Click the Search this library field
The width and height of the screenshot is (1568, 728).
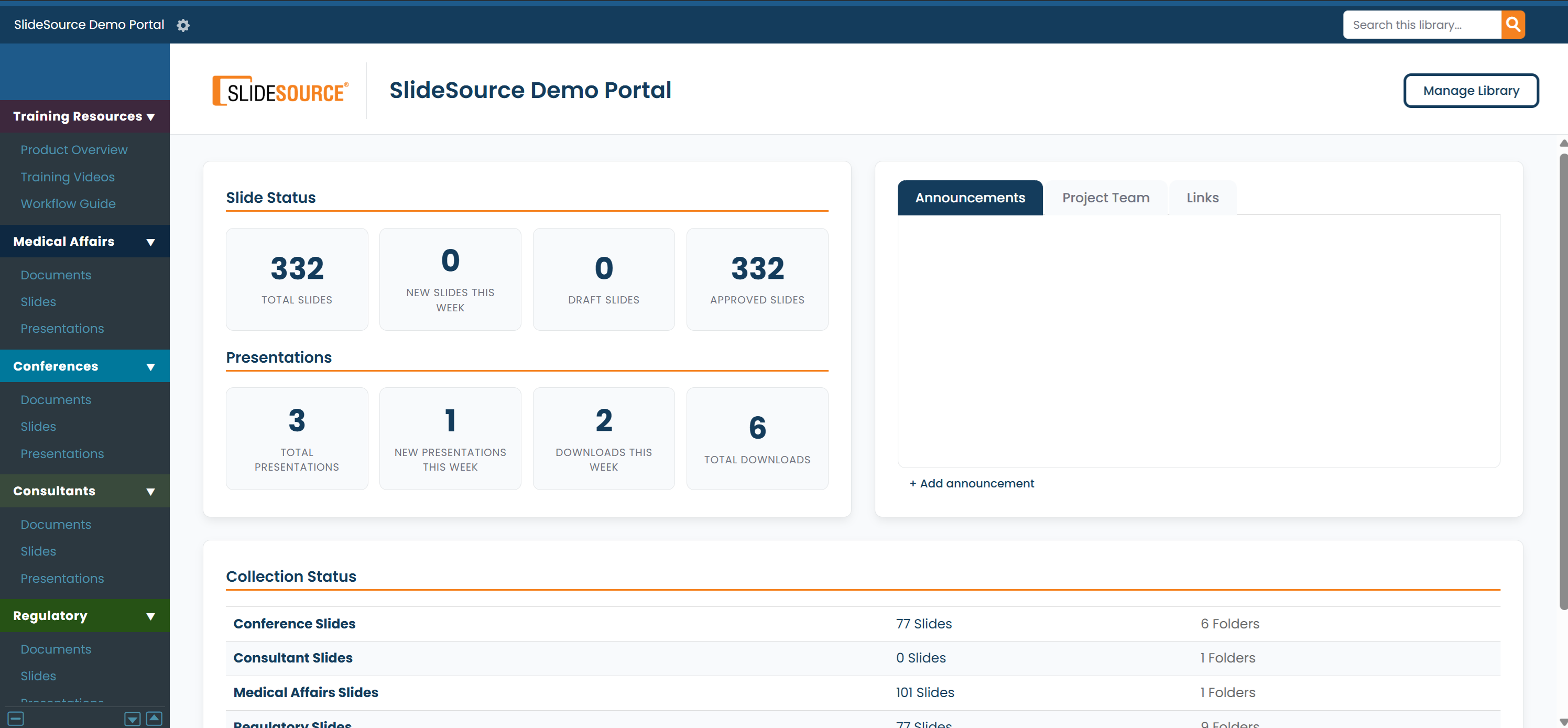1421,24
